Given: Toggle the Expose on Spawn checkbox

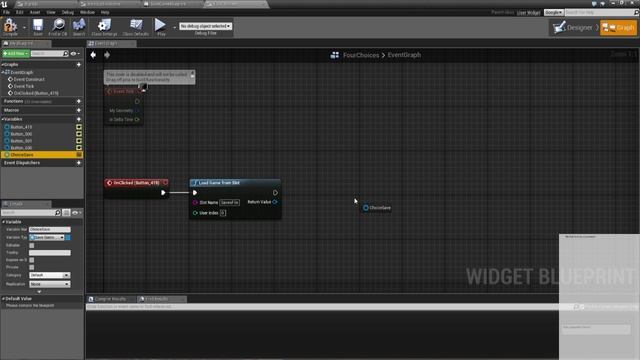Looking at the screenshot, I should [x=32, y=260].
